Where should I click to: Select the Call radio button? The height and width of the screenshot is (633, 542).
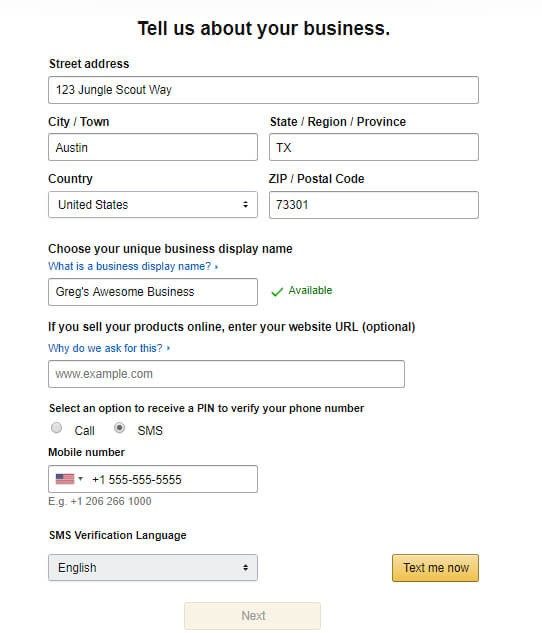pos(57,428)
